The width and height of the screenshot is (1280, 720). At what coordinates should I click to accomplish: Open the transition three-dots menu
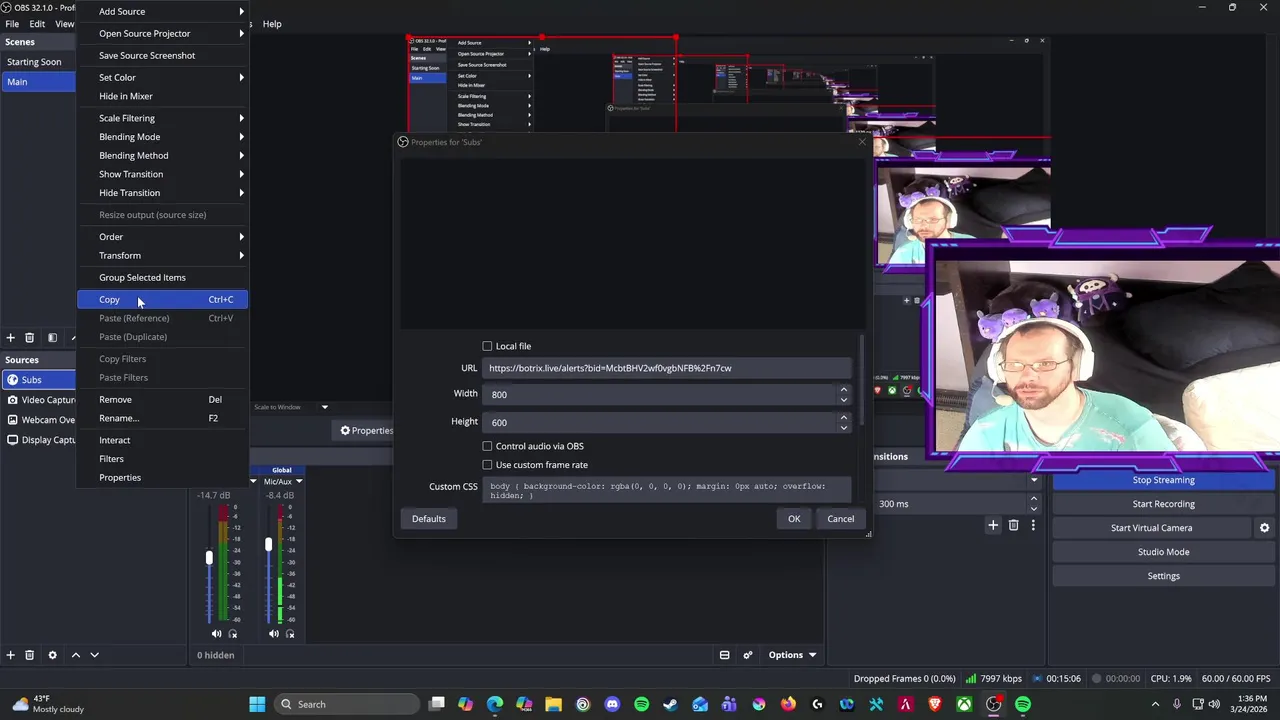point(1033,525)
